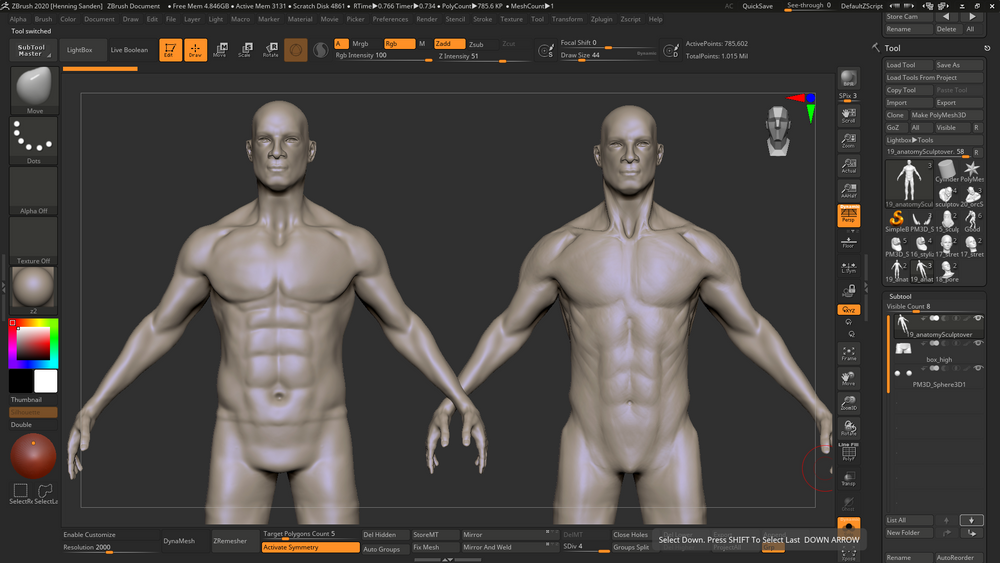Toggle L.Sym local symmetry

click(x=848, y=267)
